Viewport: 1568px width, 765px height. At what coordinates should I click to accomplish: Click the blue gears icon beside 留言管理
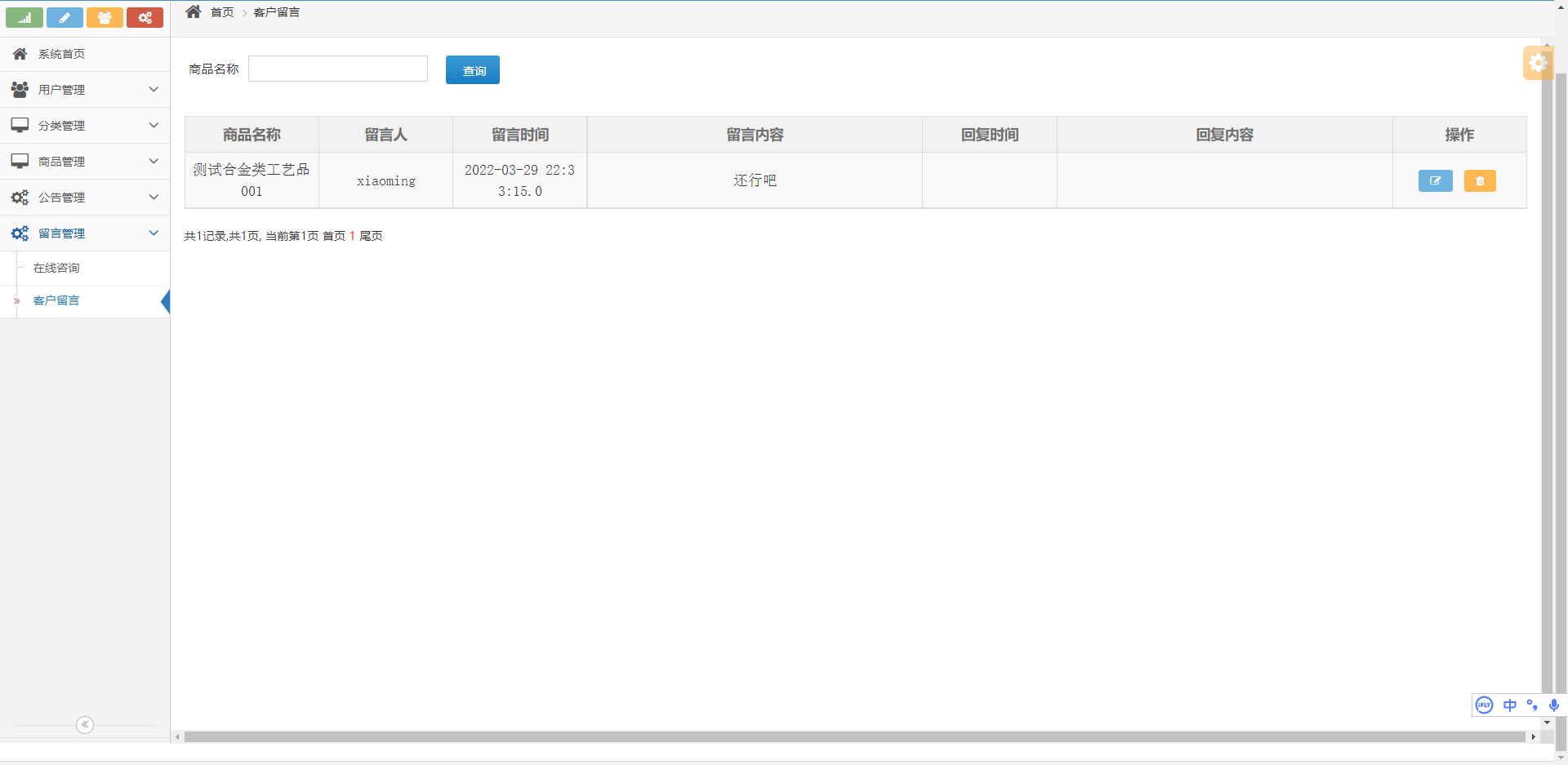[x=20, y=234]
